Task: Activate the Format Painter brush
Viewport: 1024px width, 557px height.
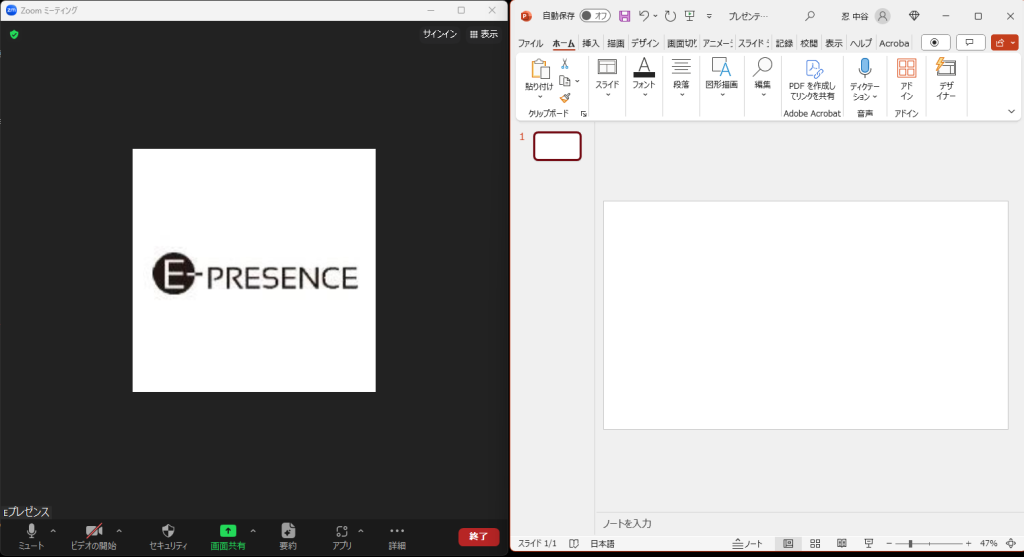Action: [565, 98]
